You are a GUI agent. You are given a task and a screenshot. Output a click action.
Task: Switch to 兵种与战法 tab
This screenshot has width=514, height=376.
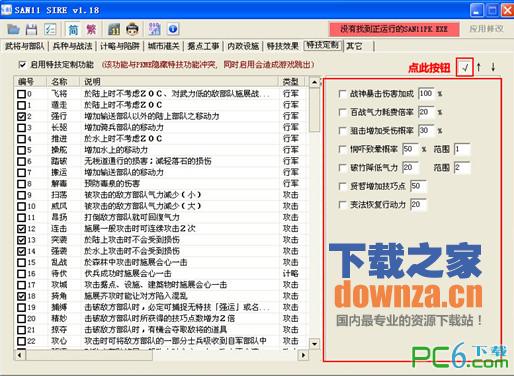[x=72, y=46]
